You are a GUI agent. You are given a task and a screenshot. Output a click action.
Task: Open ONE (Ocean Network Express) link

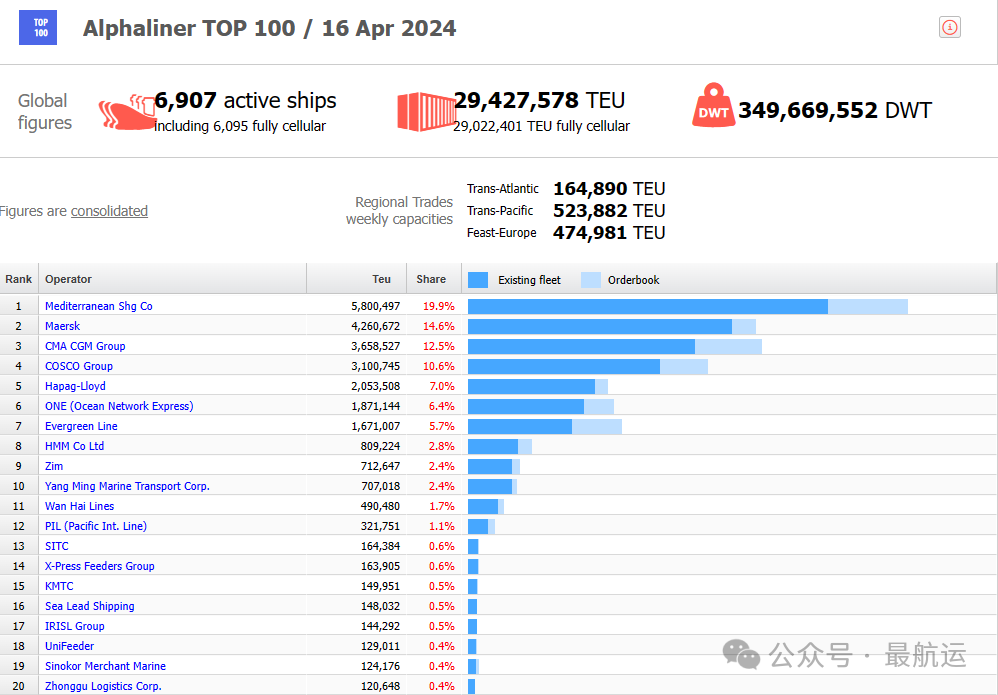pyautogui.click(x=119, y=406)
